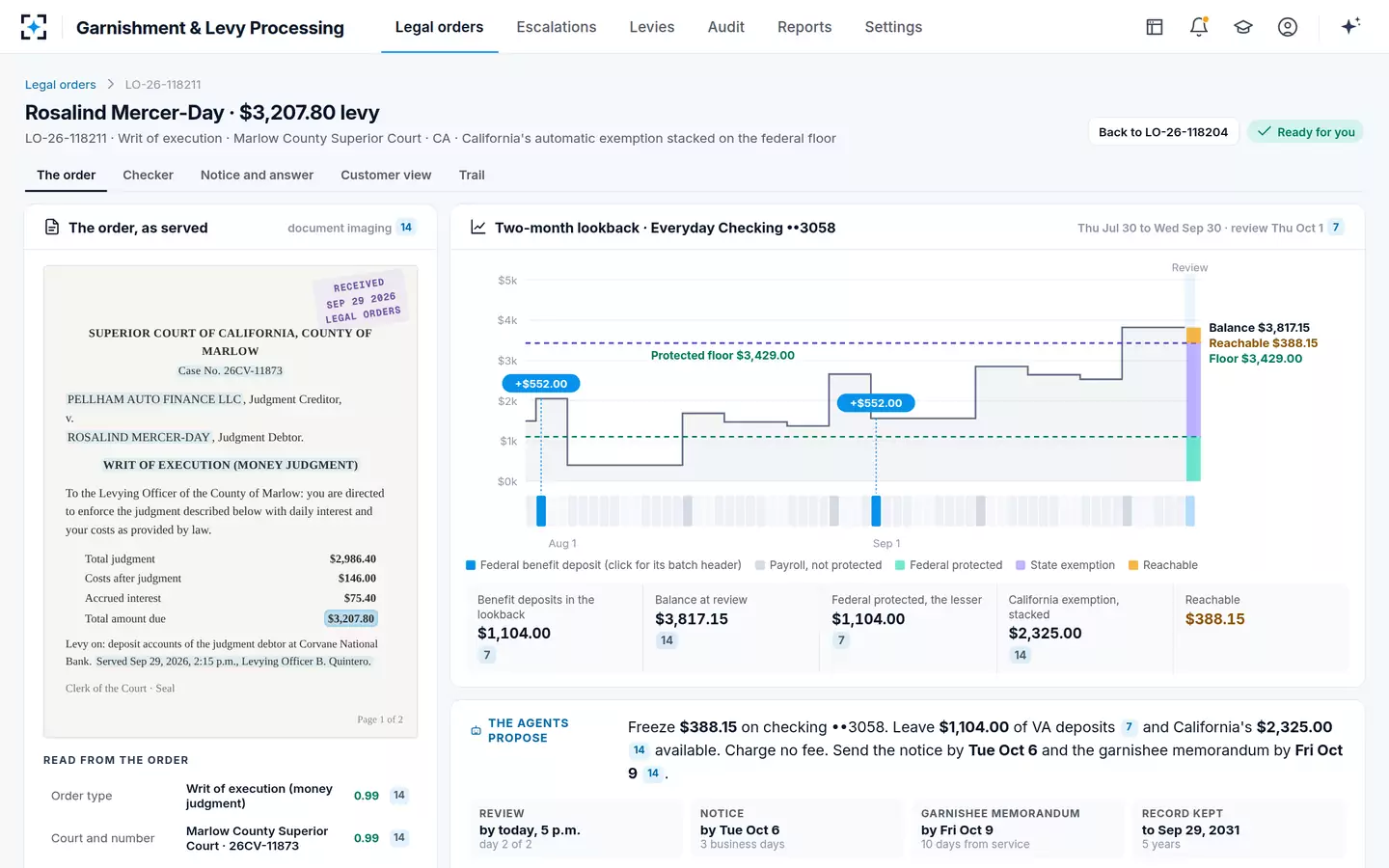1389x868 pixels.
Task: Click the graduation cap help icon
Action: pyautogui.click(x=1243, y=27)
